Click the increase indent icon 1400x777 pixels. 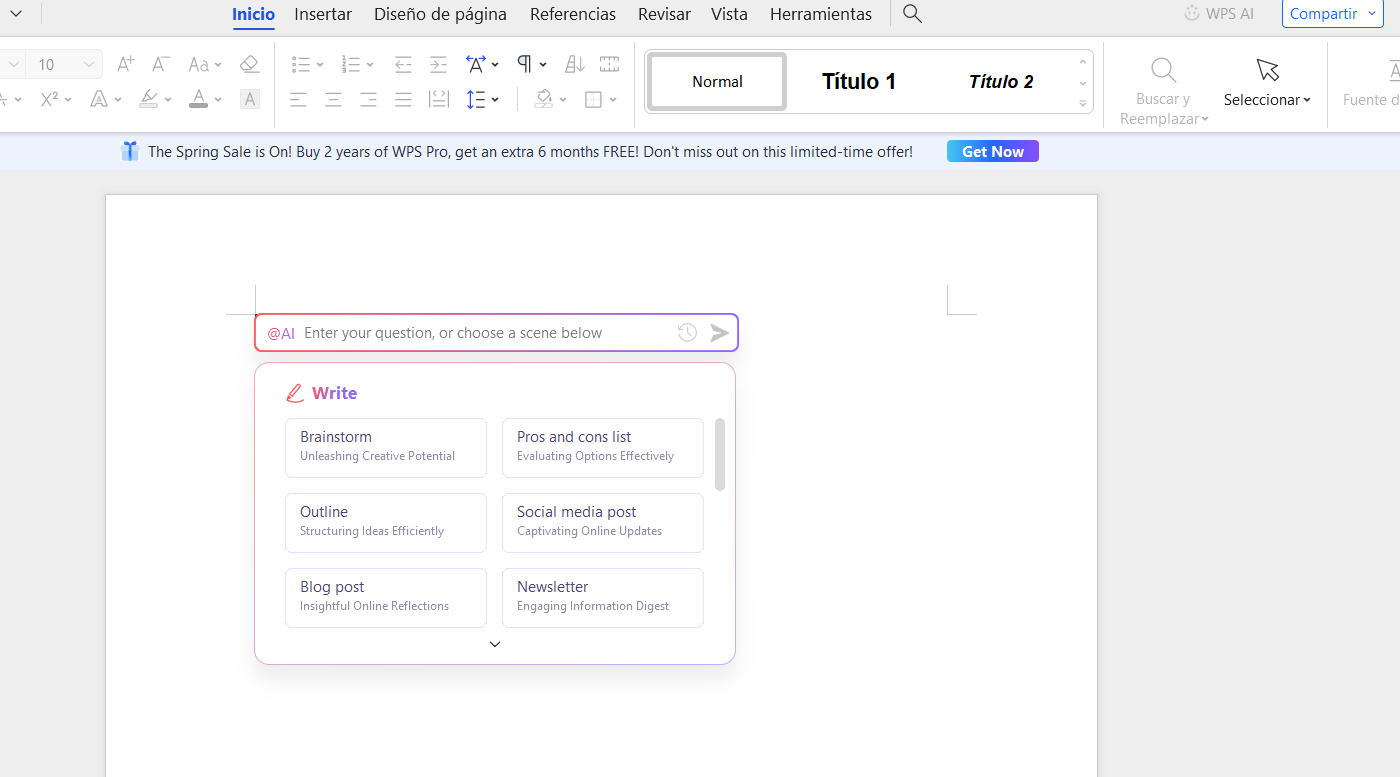(438, 65)
